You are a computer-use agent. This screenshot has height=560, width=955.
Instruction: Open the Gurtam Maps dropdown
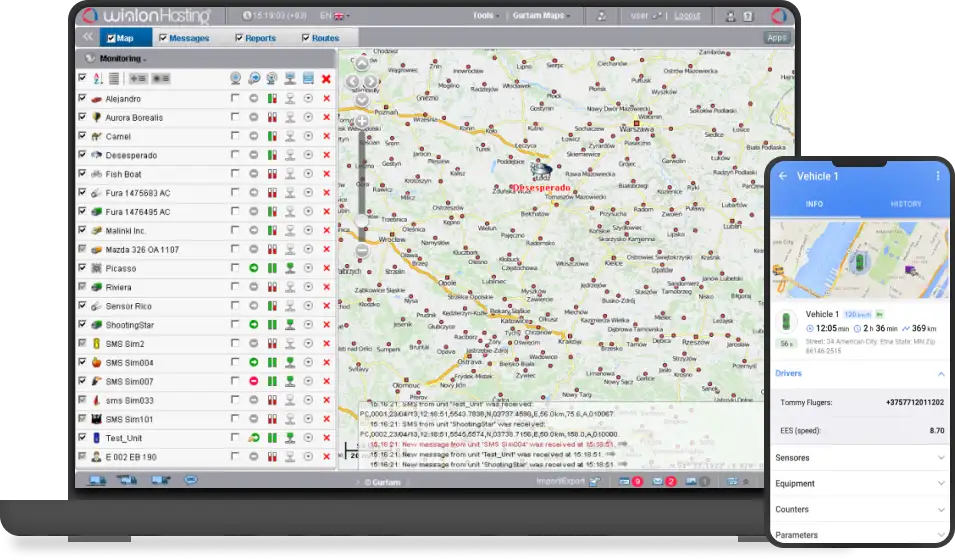tap(541, 16)
